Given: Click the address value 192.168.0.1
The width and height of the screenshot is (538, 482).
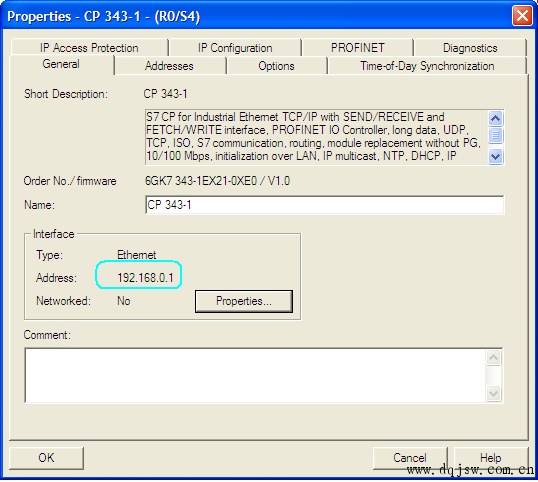Looking at the screenshot, I should [x=145, y=278].
